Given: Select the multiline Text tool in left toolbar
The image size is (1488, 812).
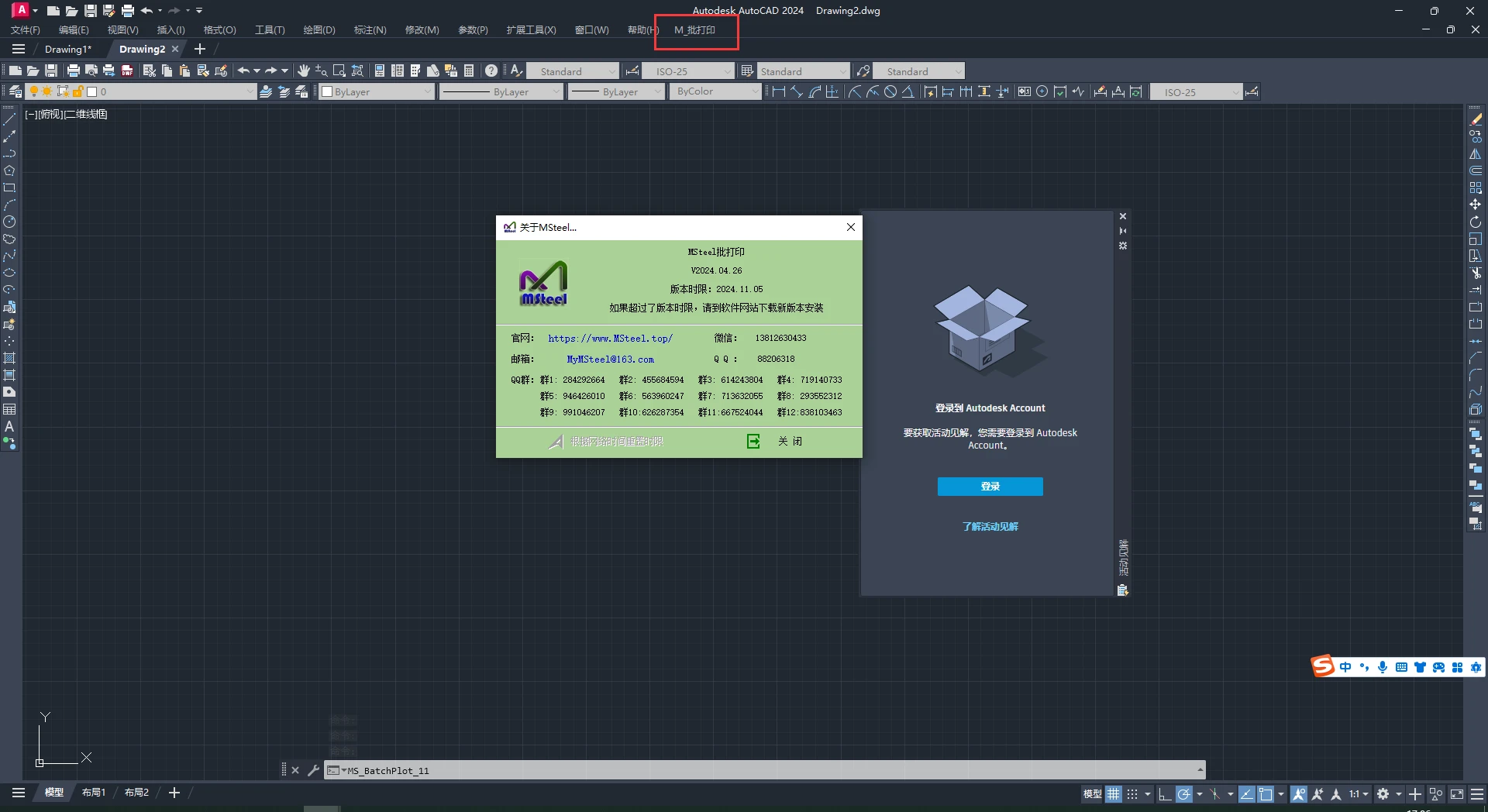Looking at the screenshot, I should [x=9, y=426].
